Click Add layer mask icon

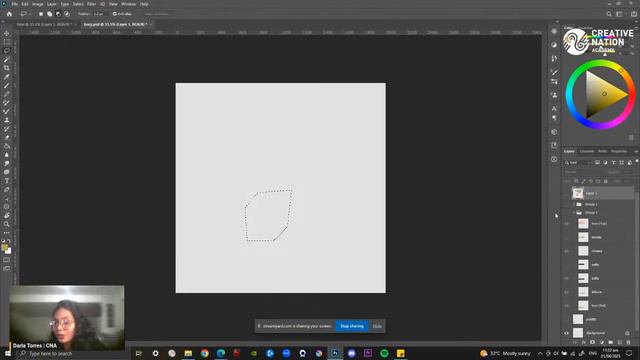click(x=593, y=342)
